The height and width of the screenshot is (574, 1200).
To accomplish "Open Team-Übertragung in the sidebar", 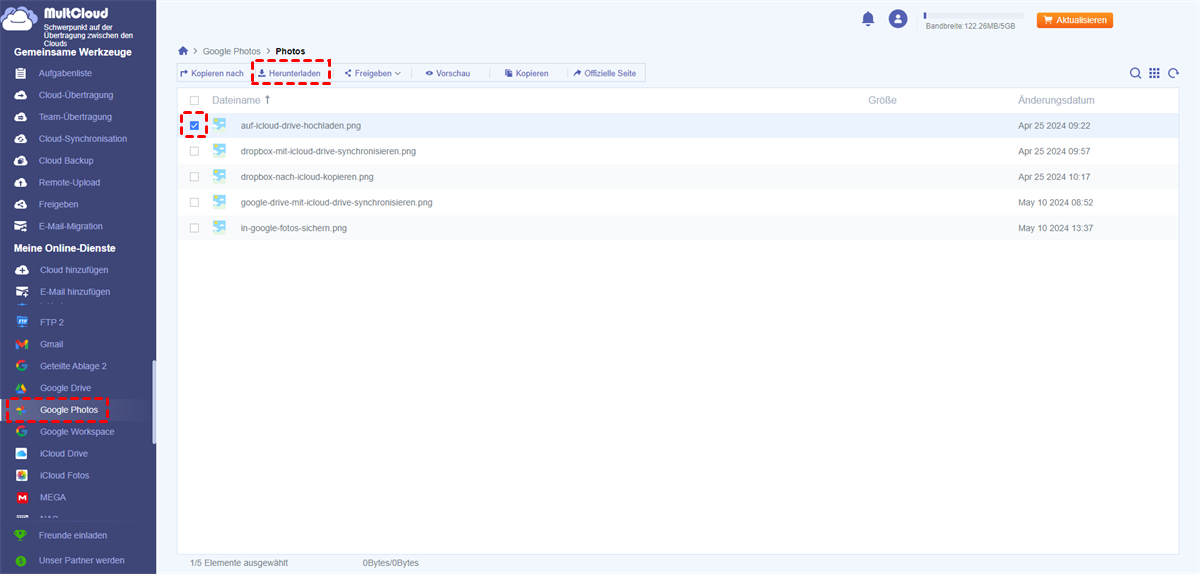I will click(x=75, y=117).
